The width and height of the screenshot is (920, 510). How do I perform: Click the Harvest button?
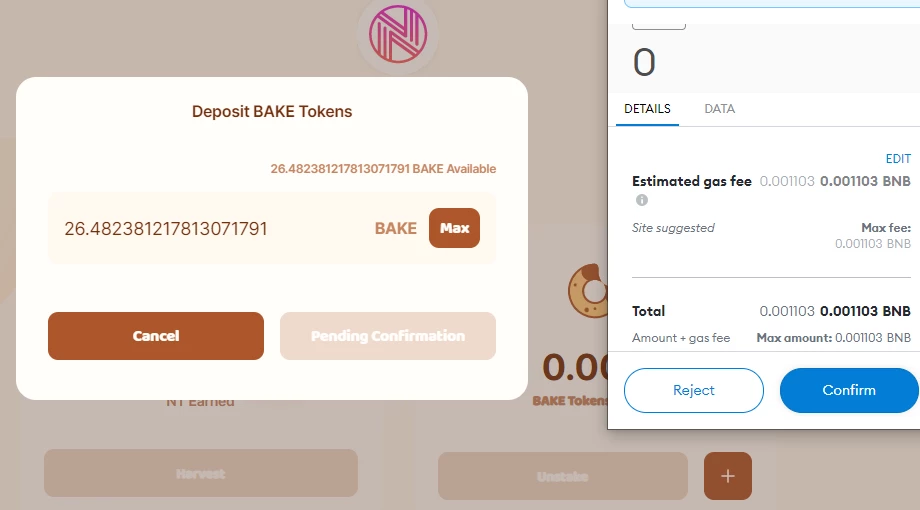point(201,474)
